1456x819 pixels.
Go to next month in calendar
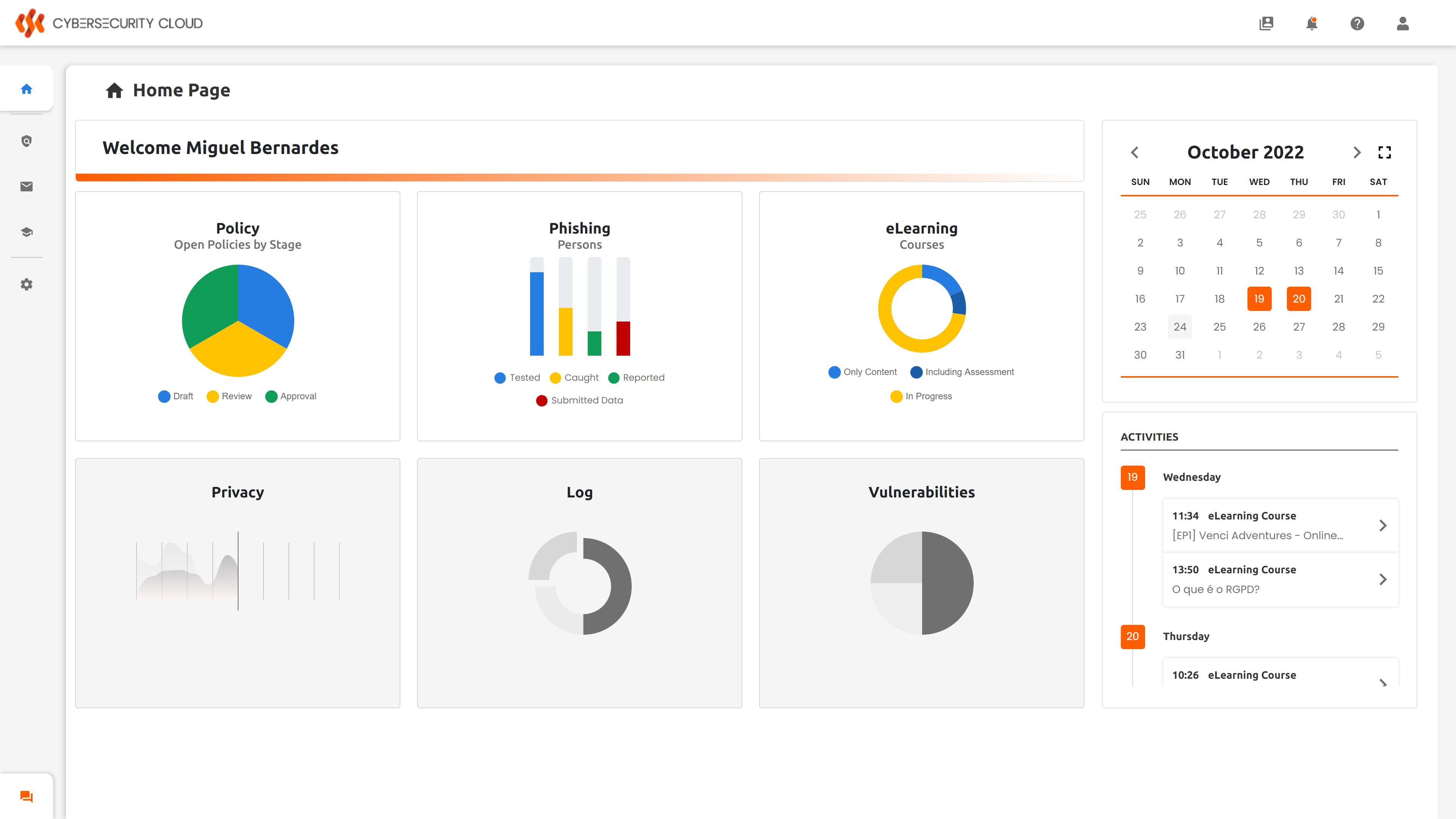pyautogui.click(x=1357, y=152)
